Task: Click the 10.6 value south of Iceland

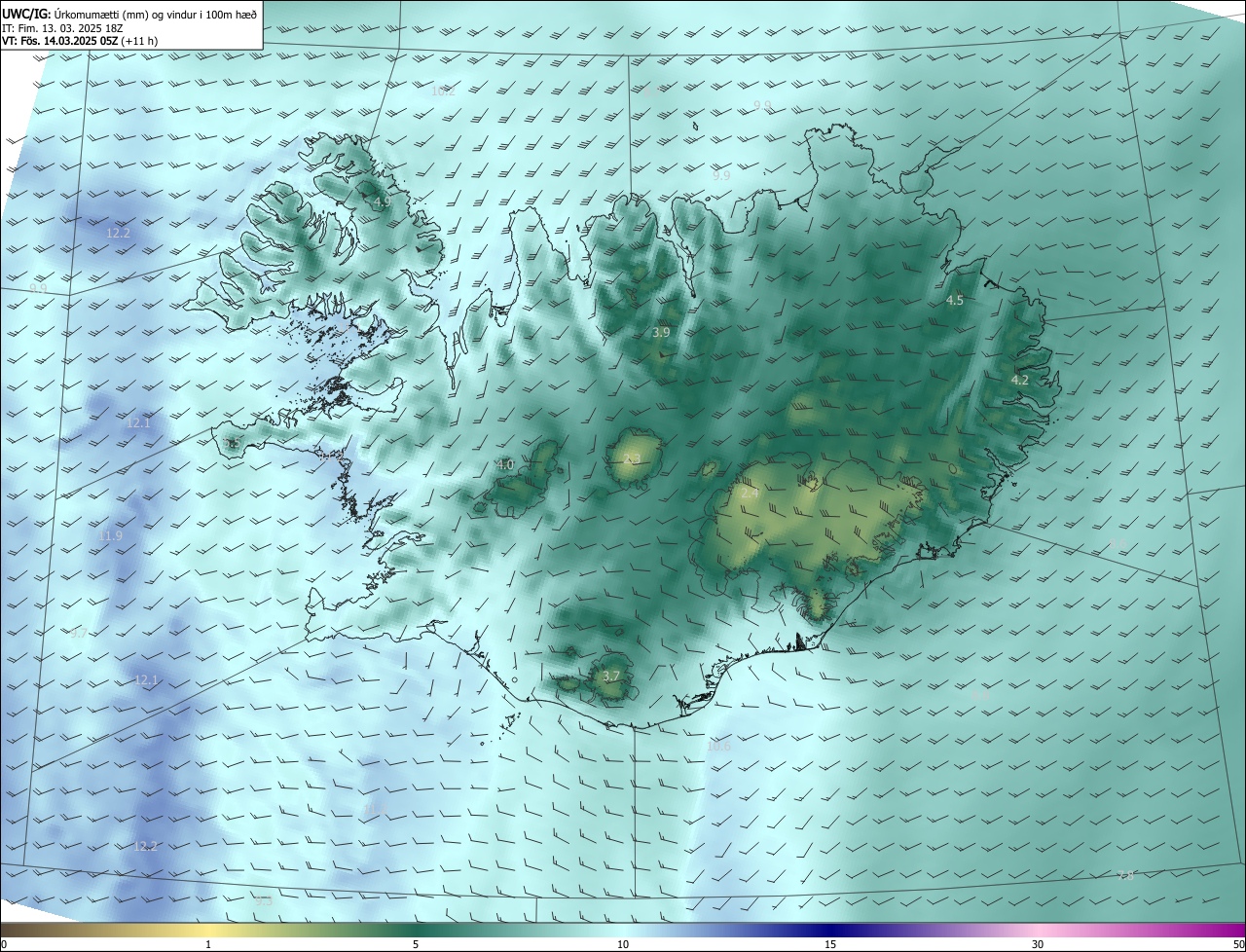Action: (x=719, y=747)
